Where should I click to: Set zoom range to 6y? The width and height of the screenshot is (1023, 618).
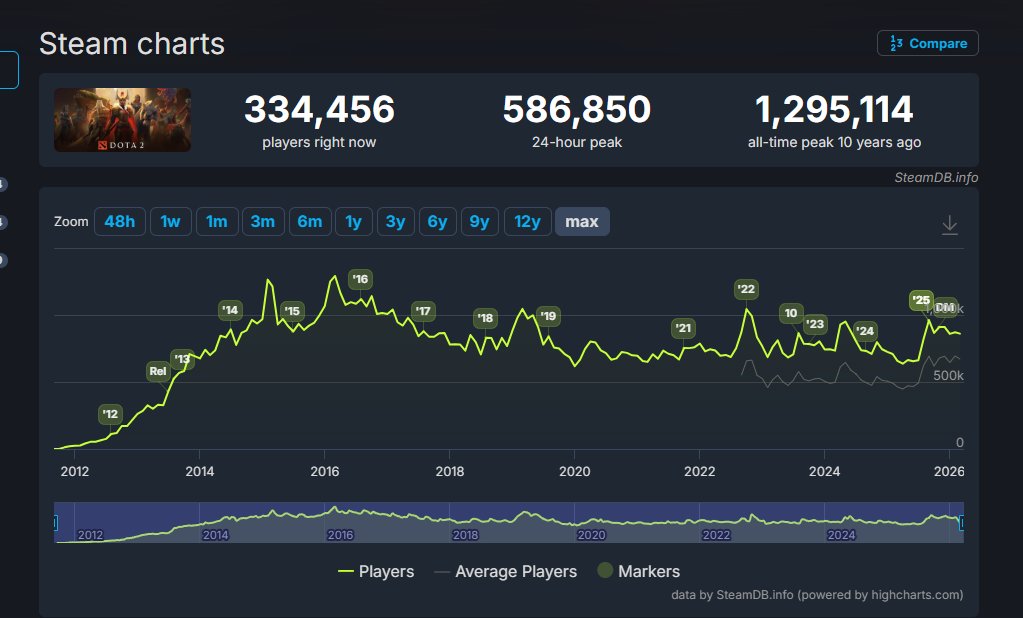click(437, 221)
